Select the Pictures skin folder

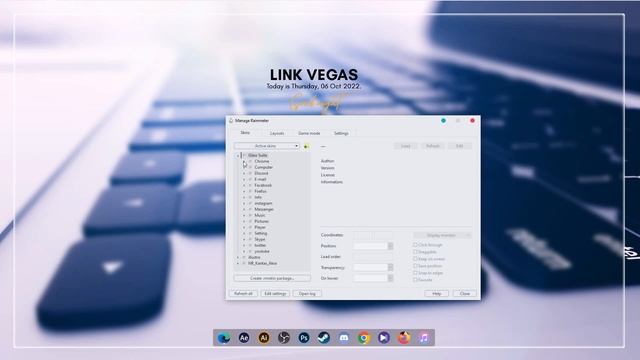click(262, 221)
